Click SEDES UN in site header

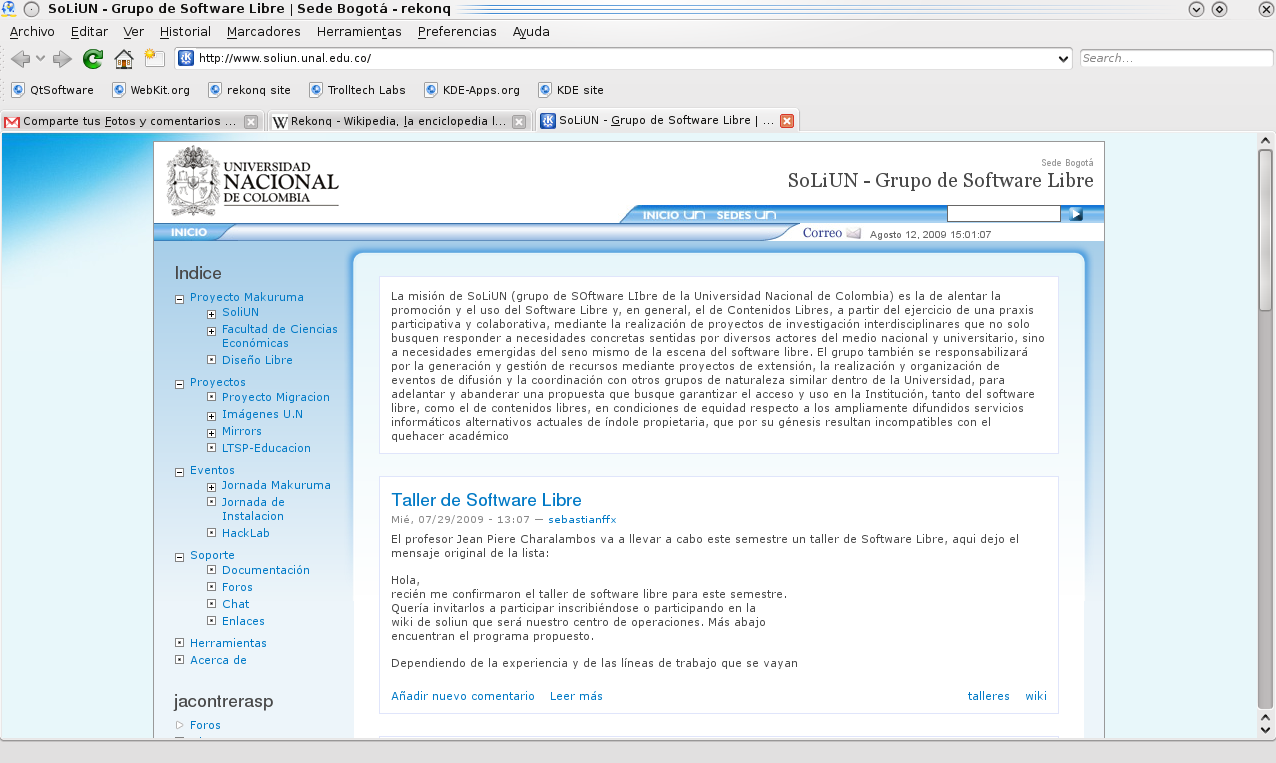746,215
